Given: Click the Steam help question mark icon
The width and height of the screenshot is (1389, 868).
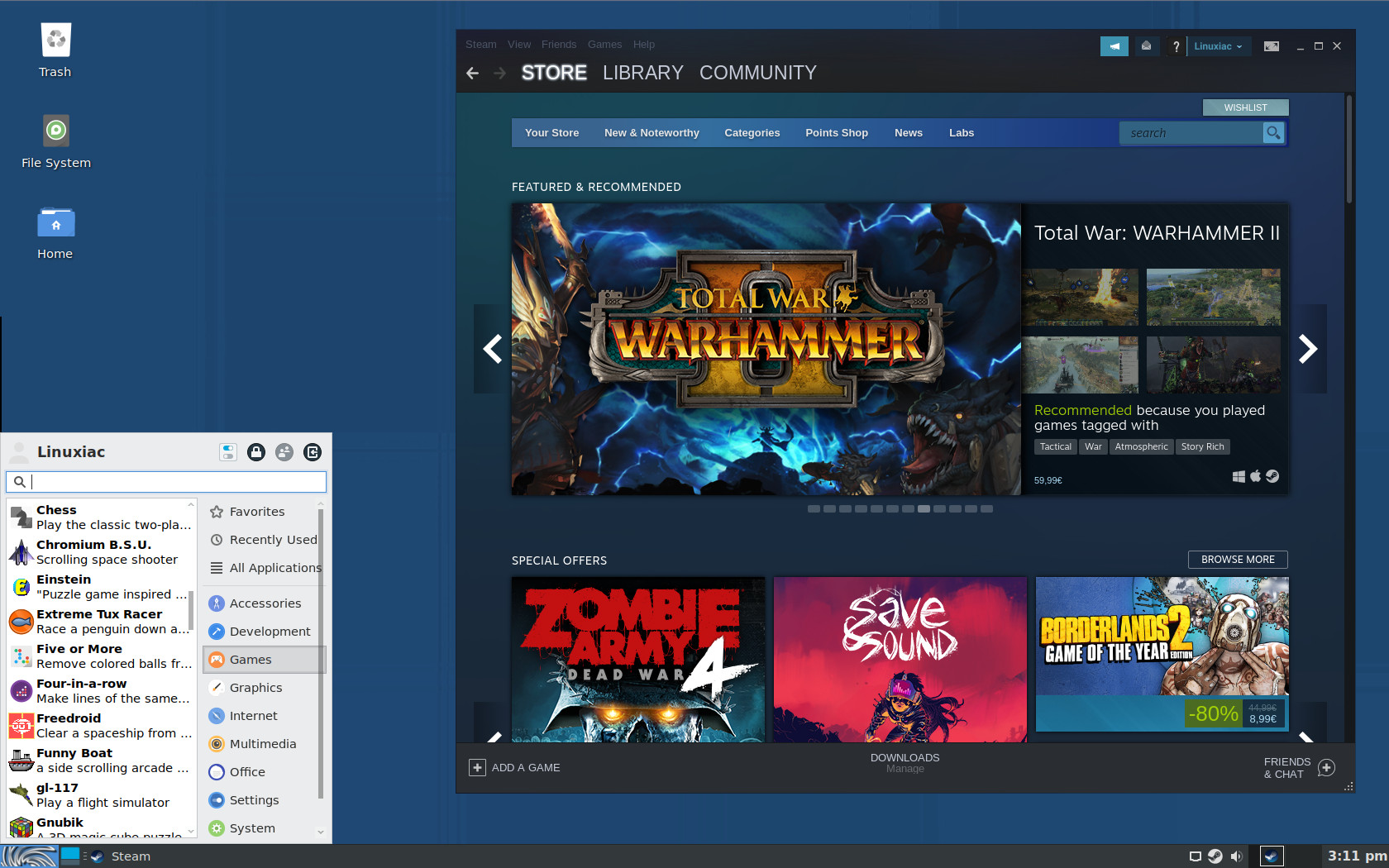Looking at the screenshot, I should point(1176,47).
